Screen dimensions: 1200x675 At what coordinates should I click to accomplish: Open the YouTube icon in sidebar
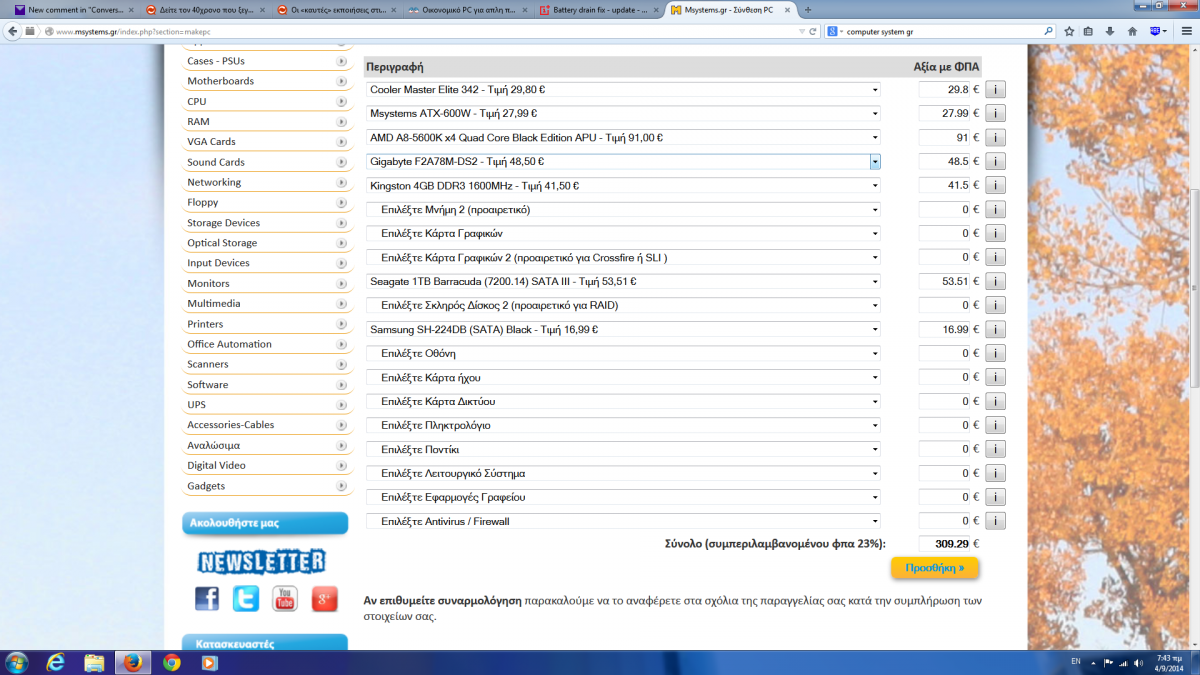pyautogui.click(x=285, y=599)
